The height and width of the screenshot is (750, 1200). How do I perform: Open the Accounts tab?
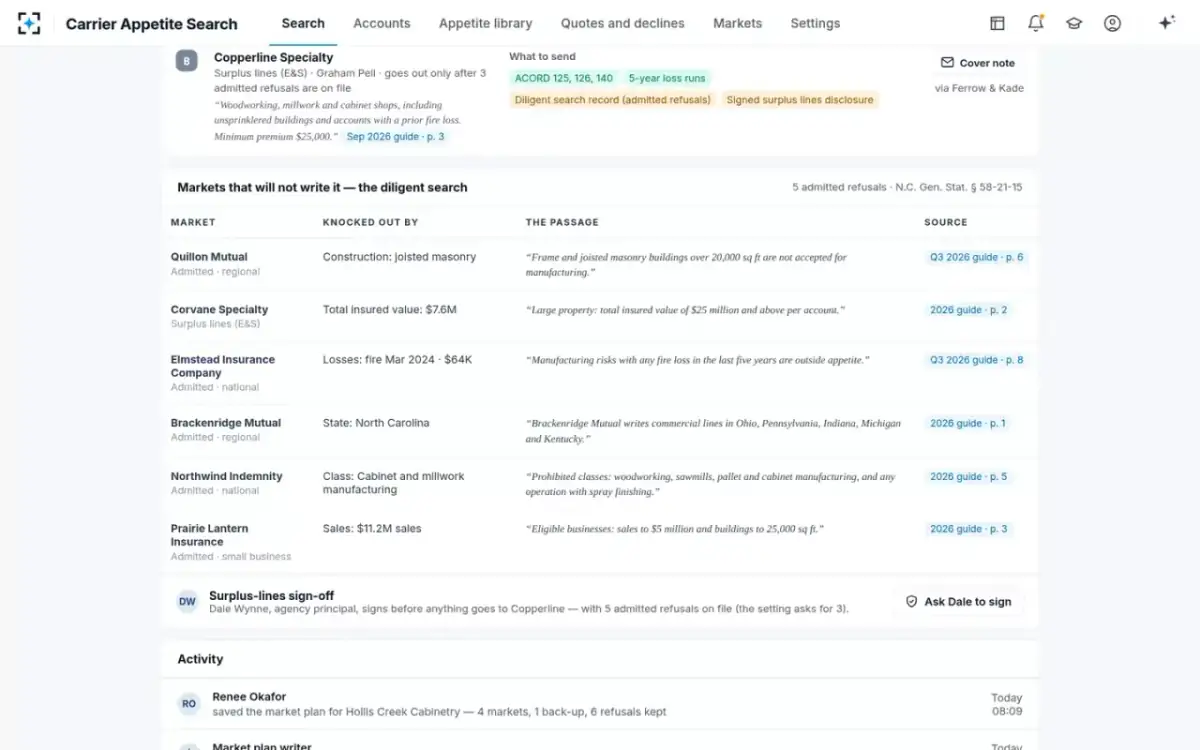(x=382, y=23)
